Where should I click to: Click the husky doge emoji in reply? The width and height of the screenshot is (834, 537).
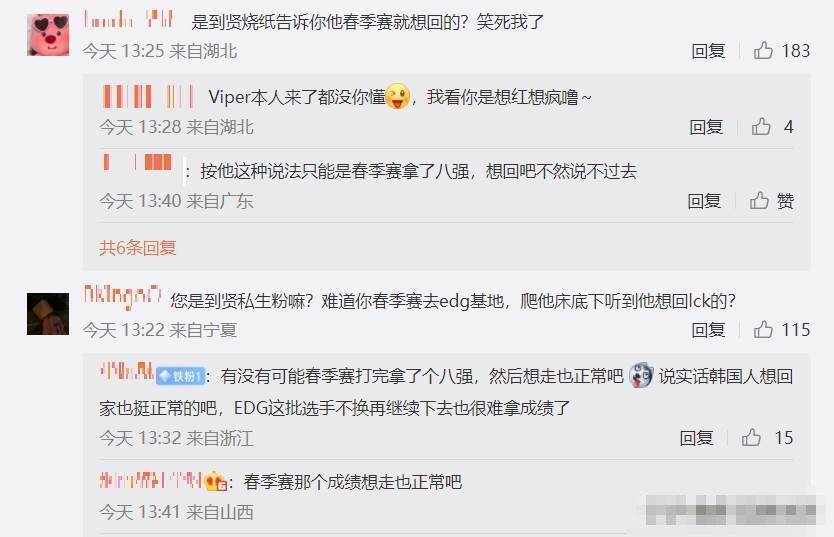point(641,376)
